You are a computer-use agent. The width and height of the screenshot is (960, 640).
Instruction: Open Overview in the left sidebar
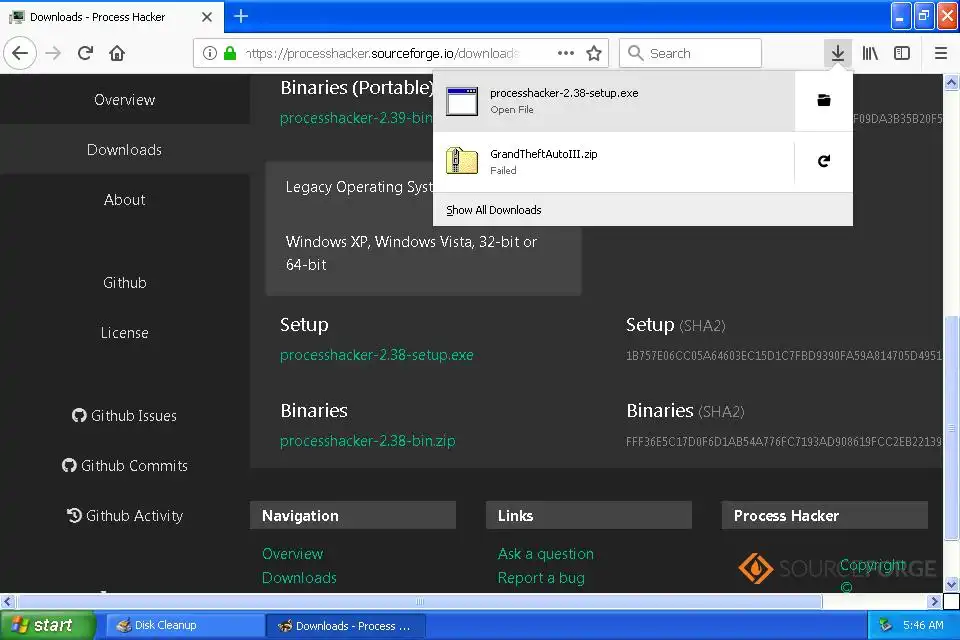coord(124,100)
